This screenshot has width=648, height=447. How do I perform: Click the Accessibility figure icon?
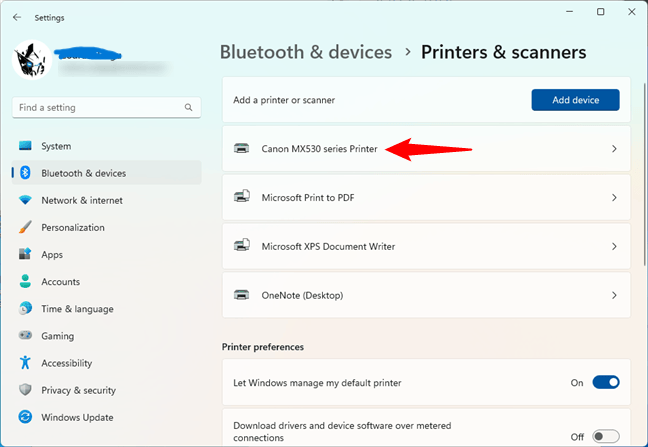coord(25,363)
